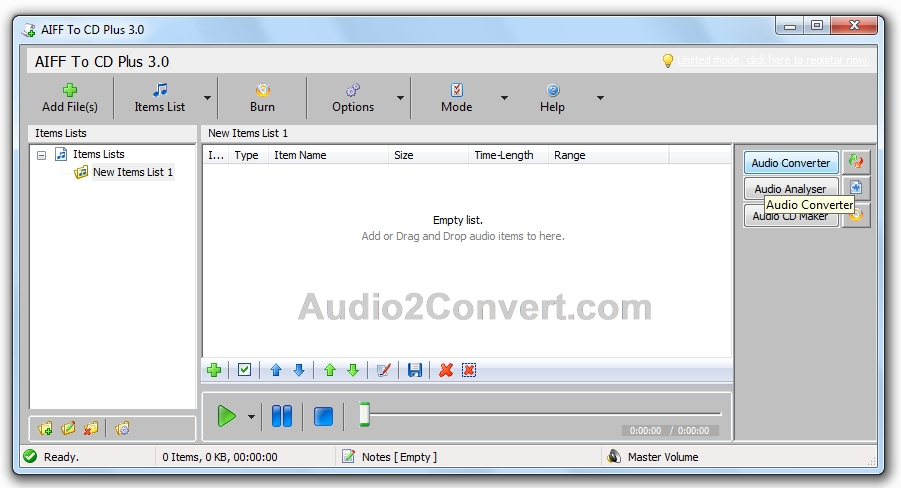Click the blue down arrow icon

[299, 370]
